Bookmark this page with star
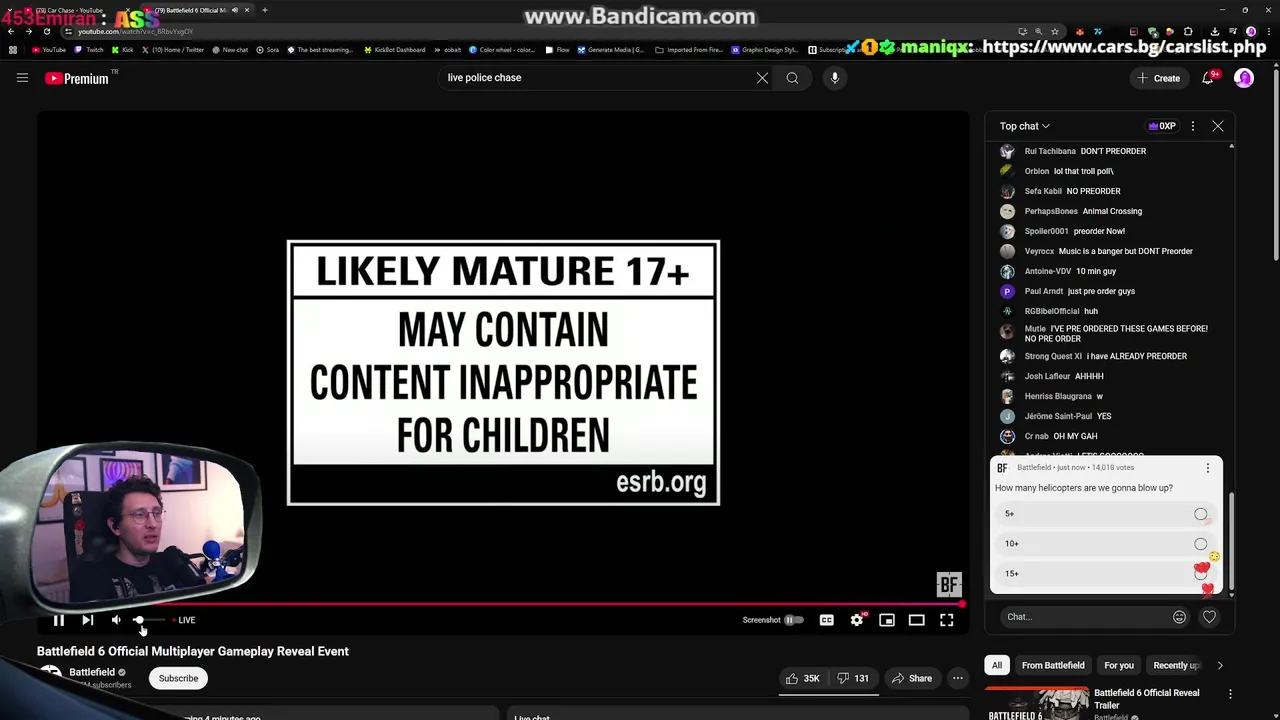Screen dimensions: 1280x720 coord(1055,31)
